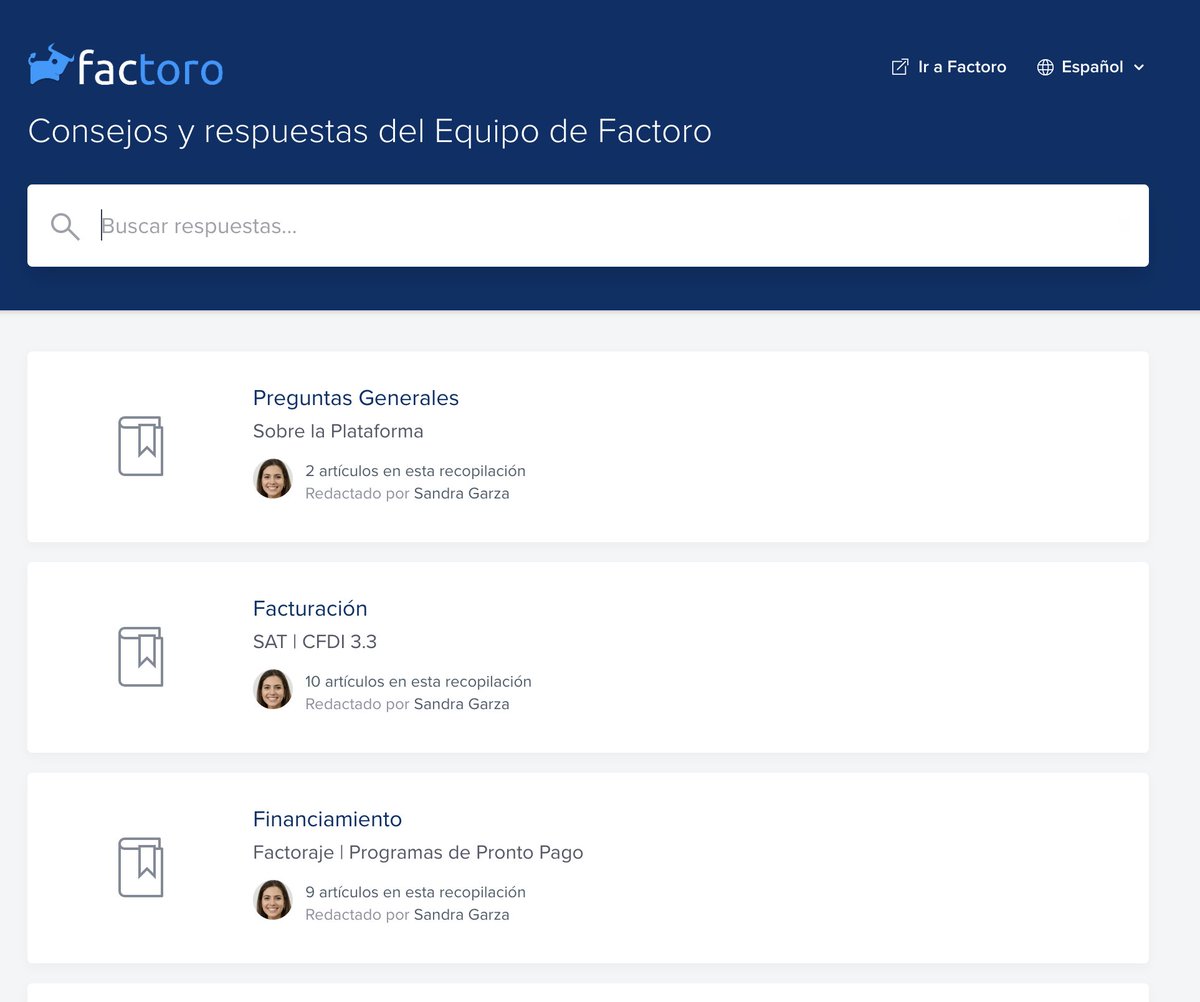
Task: Open the Facturación collection
Action: point(310,609)
